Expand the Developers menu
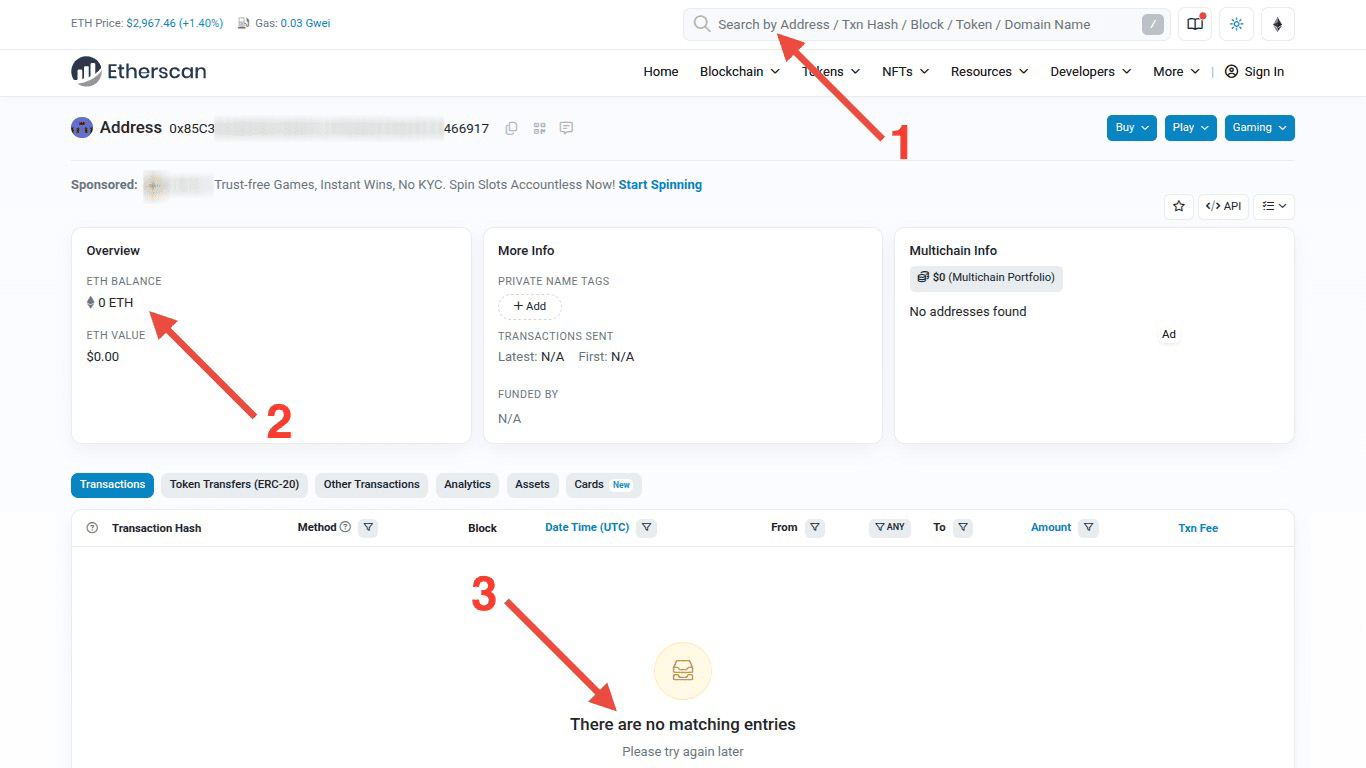The height and width of the screenshot is (768, 1366). pyautogui.click(x=1090, y=71)
